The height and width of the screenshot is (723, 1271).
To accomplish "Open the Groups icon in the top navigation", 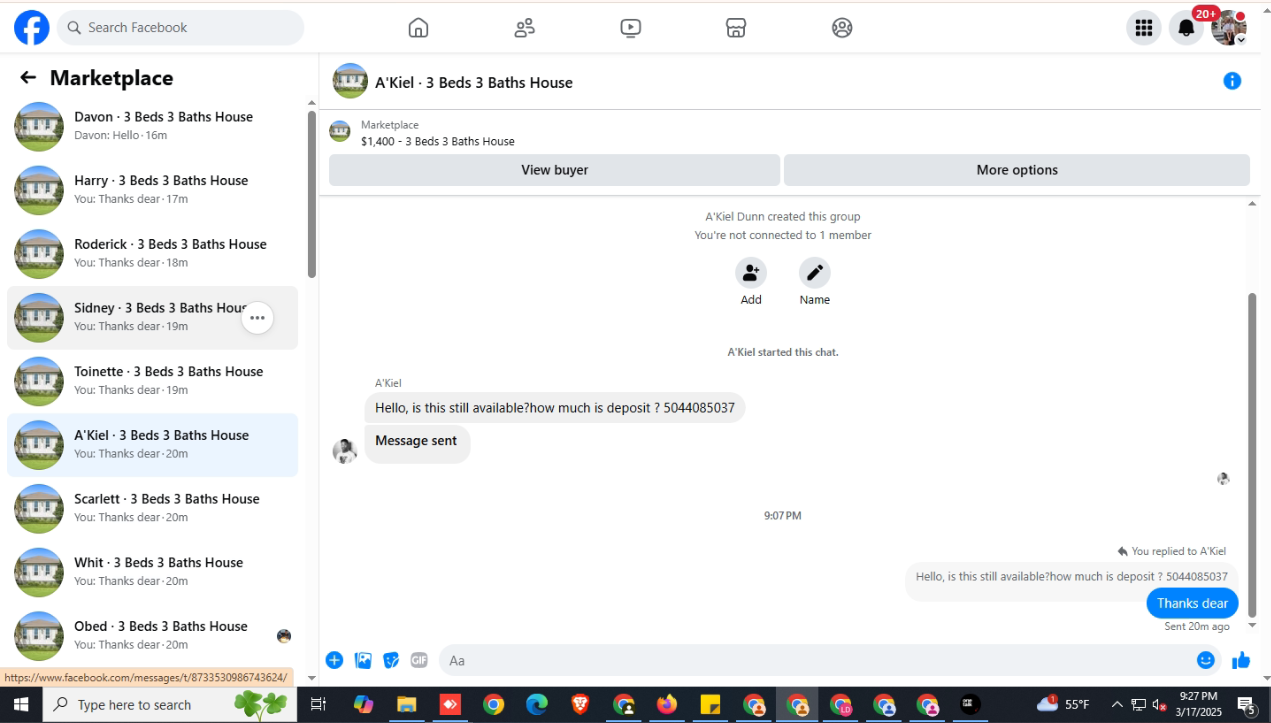I will [842, 28].
